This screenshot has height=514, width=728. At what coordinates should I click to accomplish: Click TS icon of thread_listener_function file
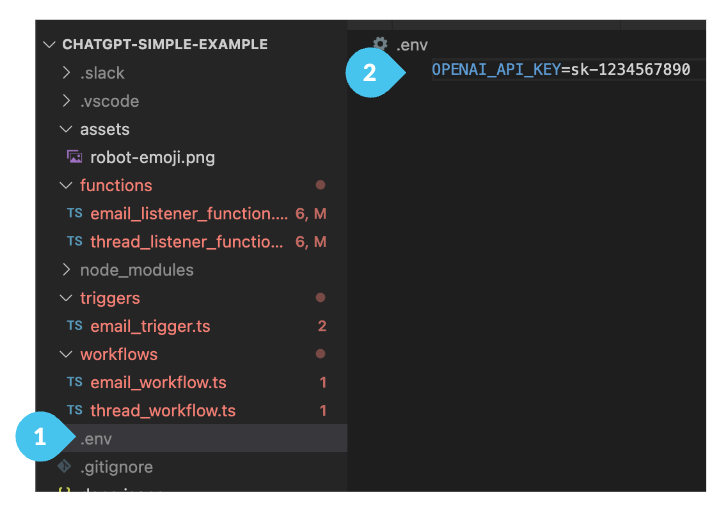(75, 241)
